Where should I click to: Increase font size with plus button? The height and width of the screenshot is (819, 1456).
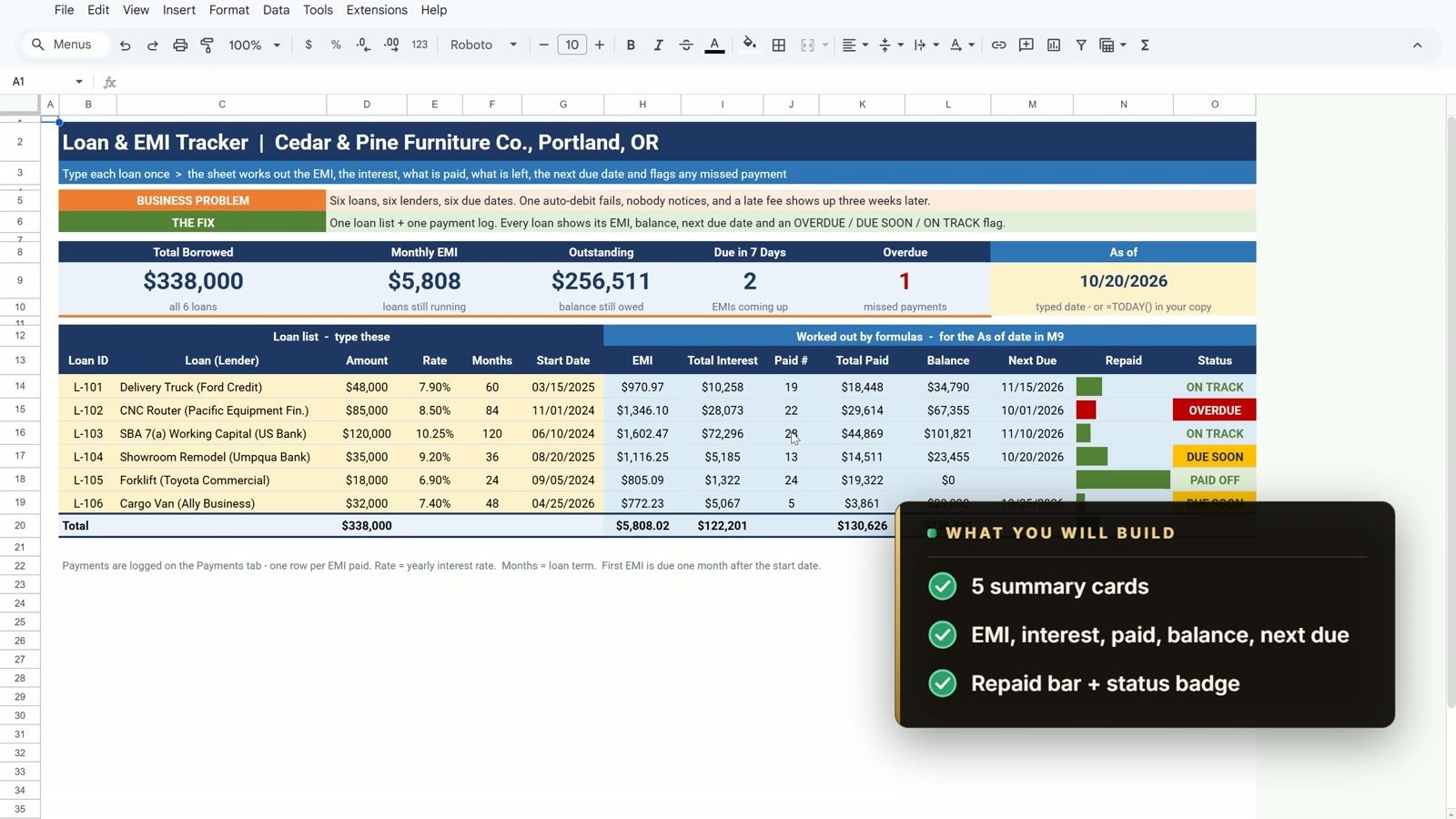pos(600,45)
